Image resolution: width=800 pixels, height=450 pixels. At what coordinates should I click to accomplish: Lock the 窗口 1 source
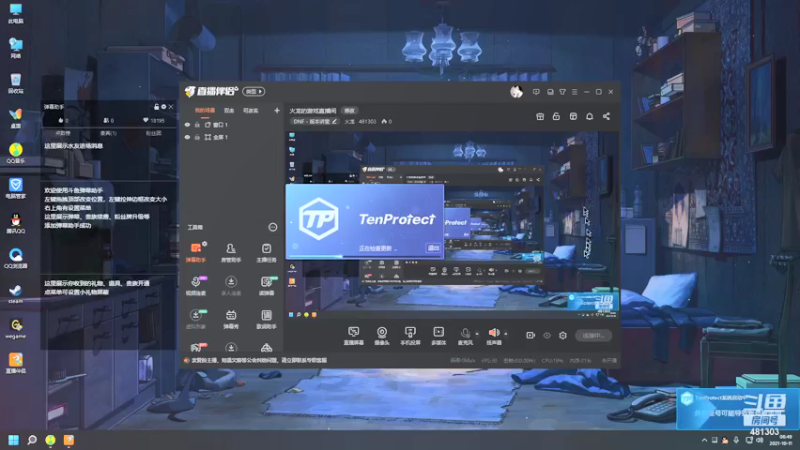click(197, 124)
